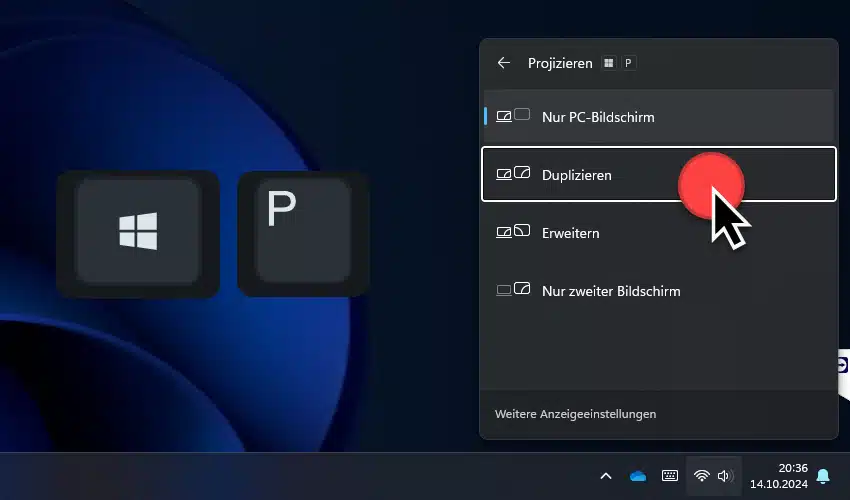Pick the Erweitern display option
The height and width of the screenshot is (500, 850).
[659, 233]
